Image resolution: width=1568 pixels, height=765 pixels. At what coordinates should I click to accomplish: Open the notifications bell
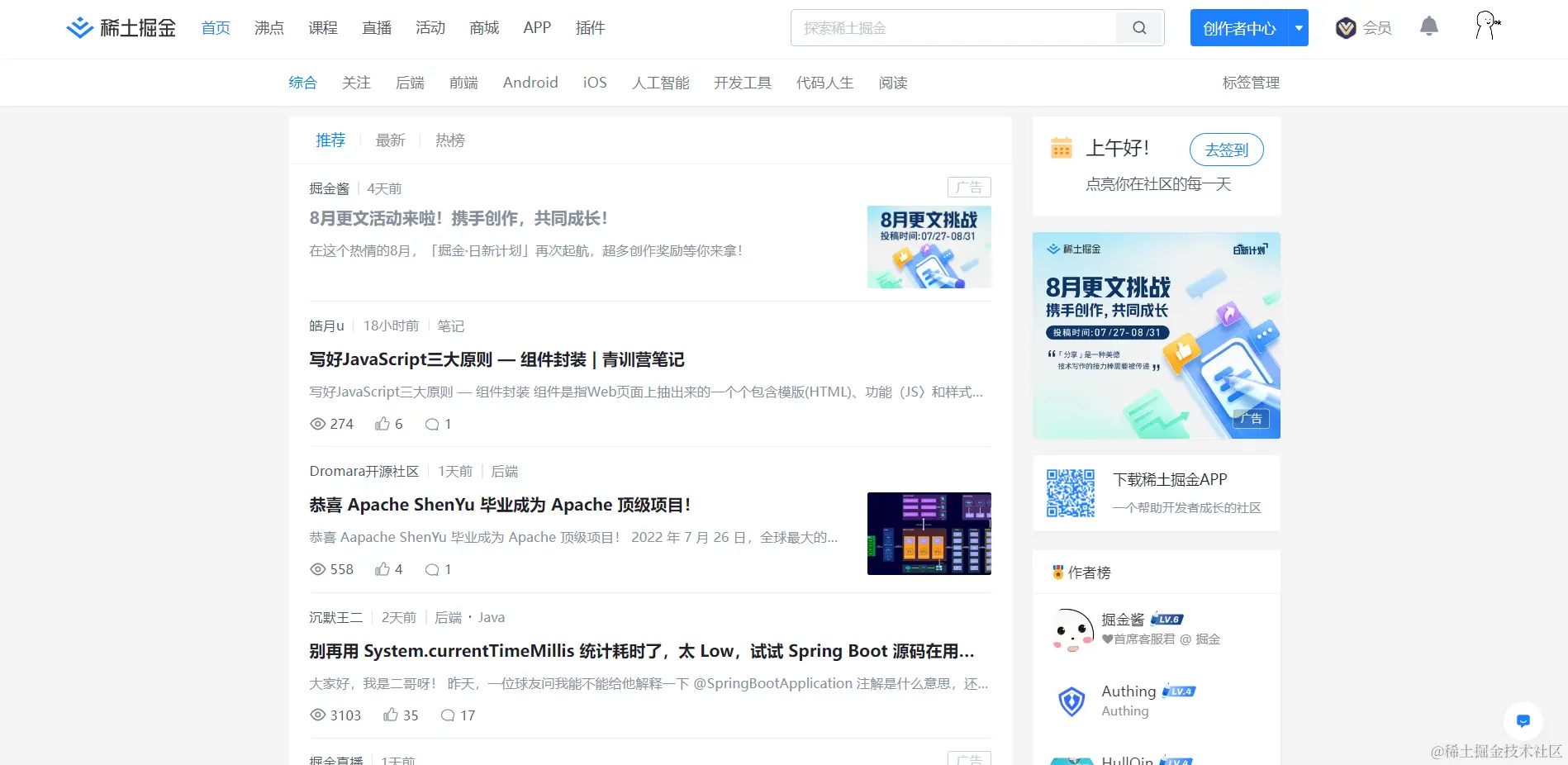tap(1428, 27)
